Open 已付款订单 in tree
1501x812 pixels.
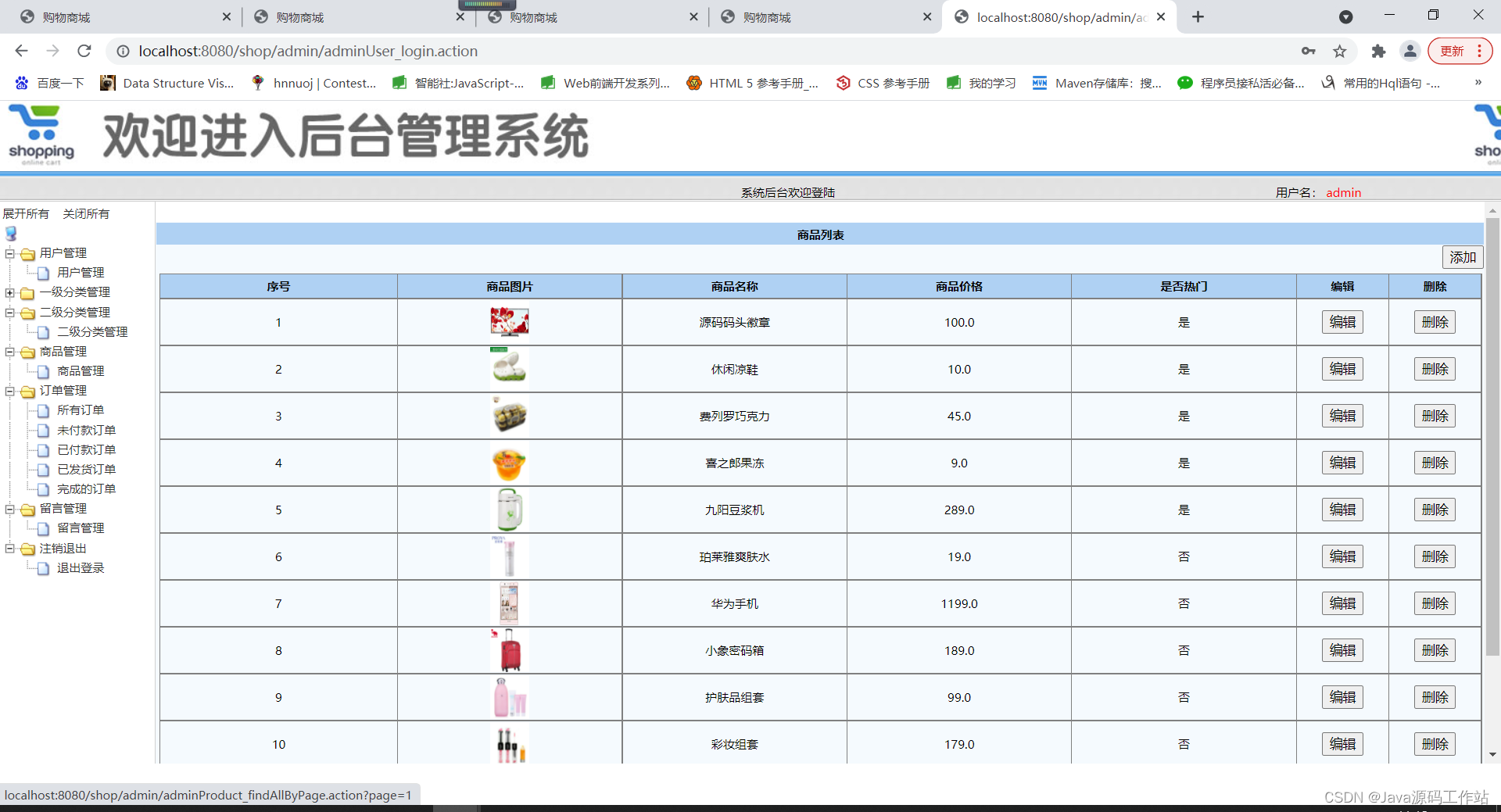click(86, 450)
